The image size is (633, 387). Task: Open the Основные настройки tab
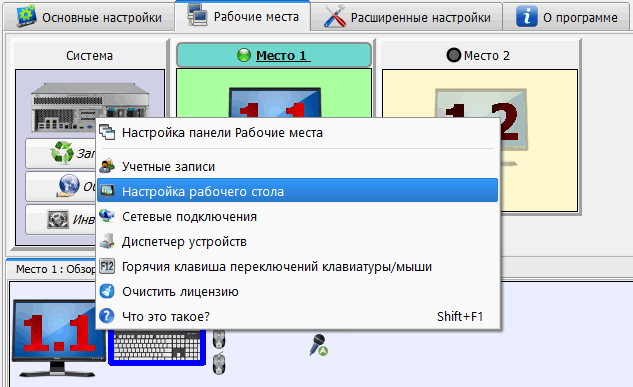pos(89,17)
